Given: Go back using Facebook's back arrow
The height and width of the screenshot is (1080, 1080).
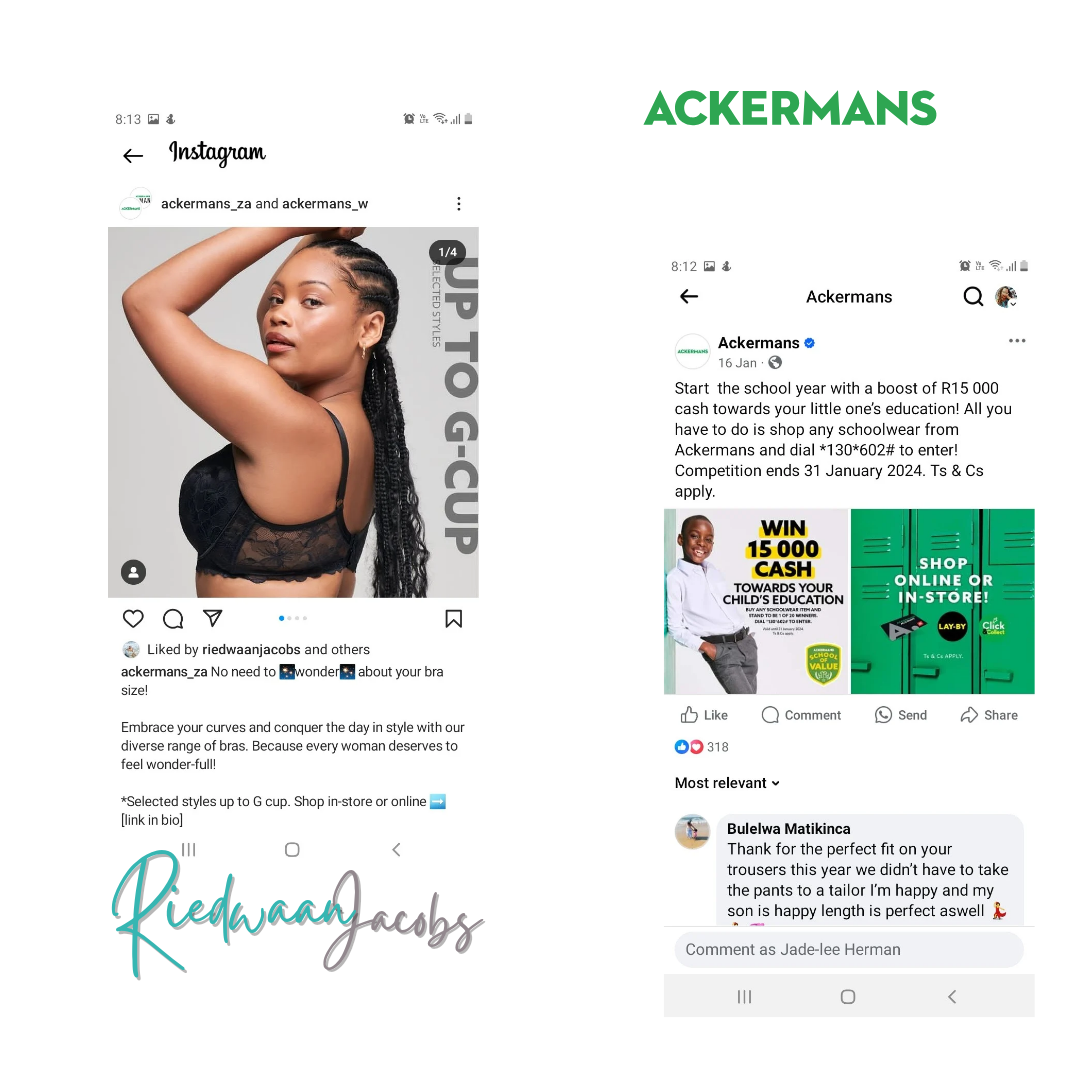Looking at the screenshot, I should point(689,296).
